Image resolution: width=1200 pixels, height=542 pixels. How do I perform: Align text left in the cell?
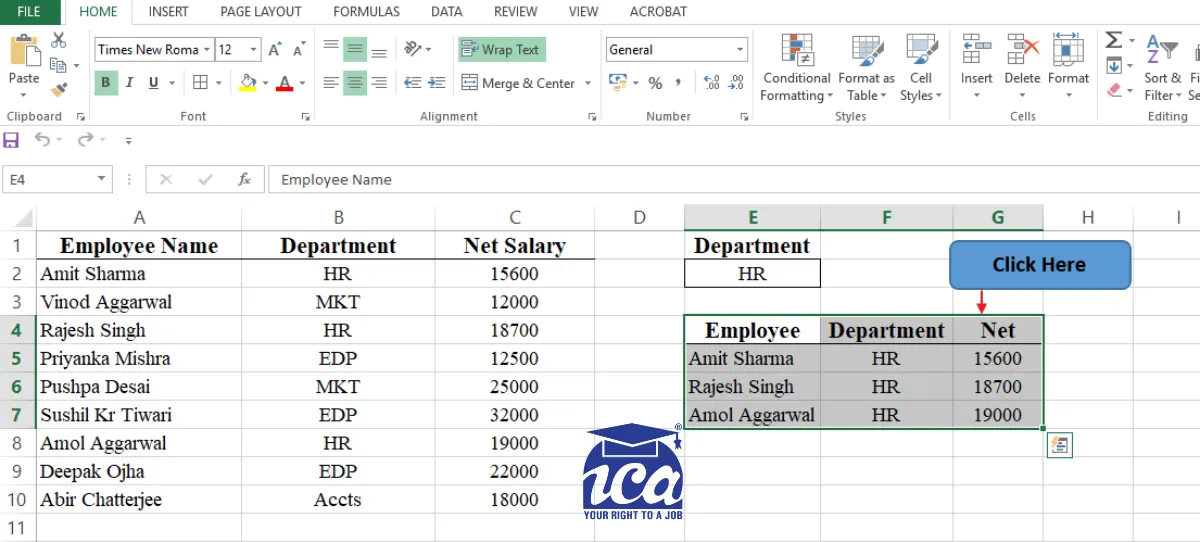click(x=331, y=83)
